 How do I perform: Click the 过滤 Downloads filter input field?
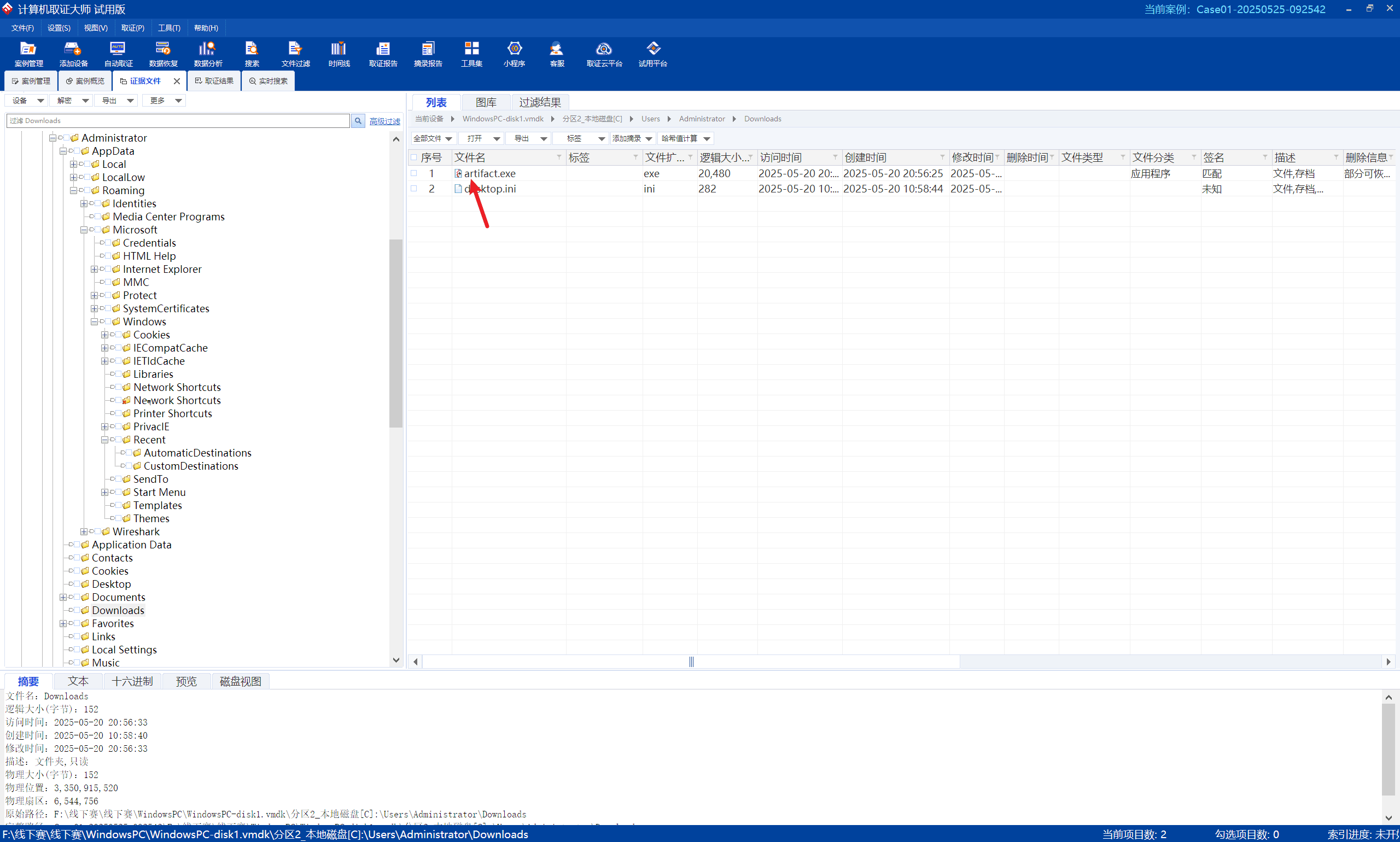coord(178,121)
